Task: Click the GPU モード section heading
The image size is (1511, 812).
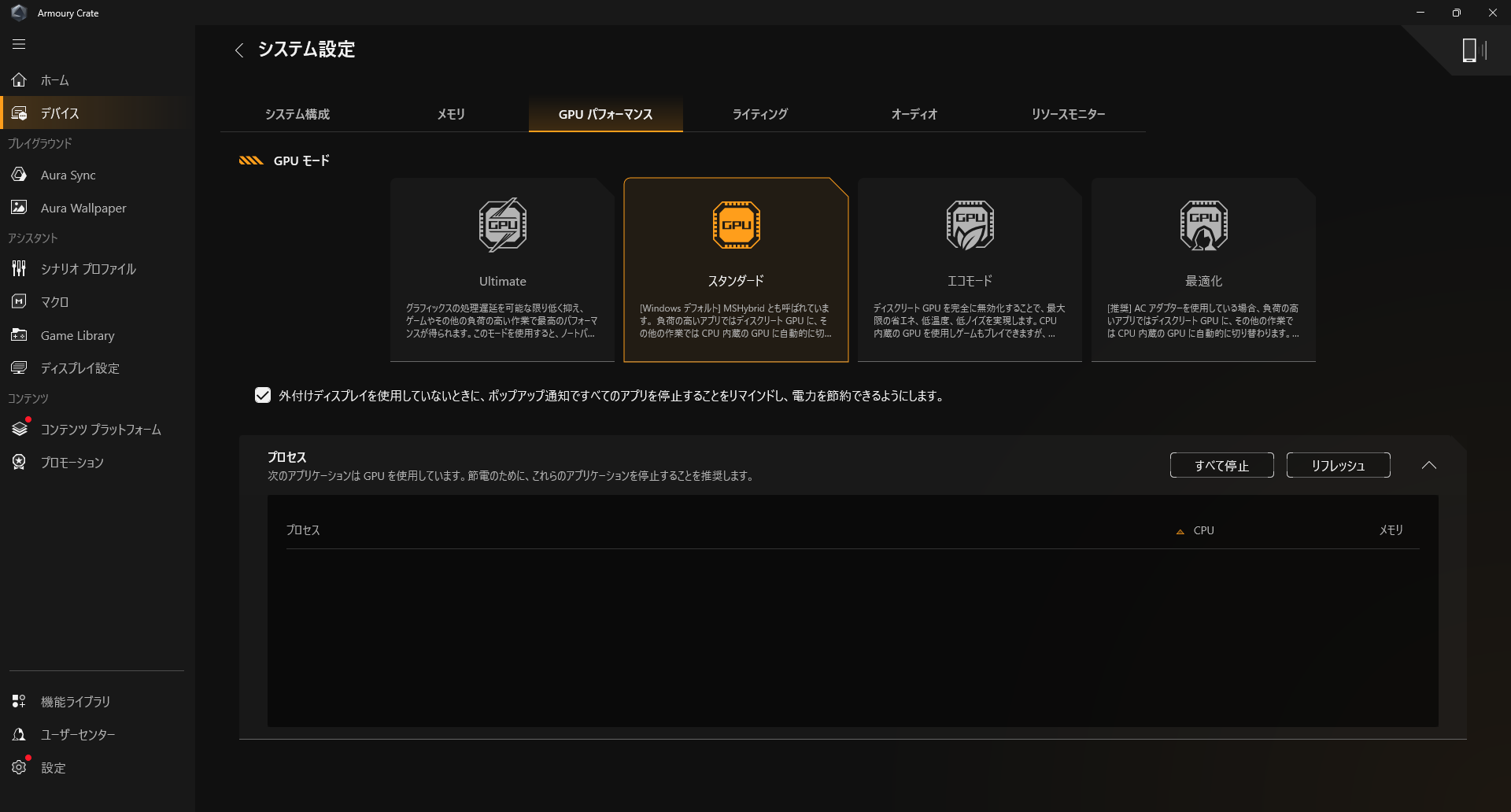Action: click(301, 161)
